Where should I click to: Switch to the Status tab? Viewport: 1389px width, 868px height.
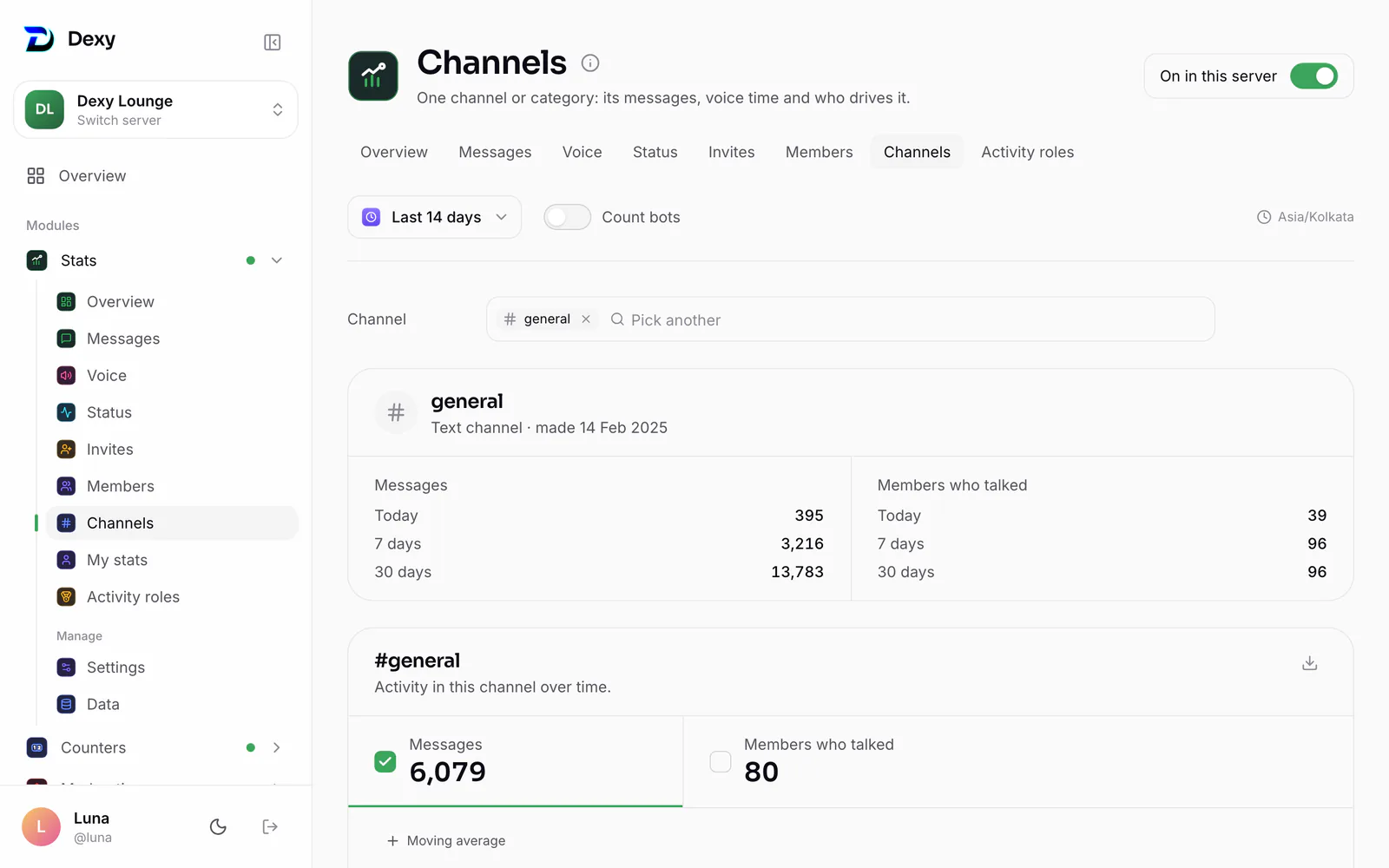point(655,152)
